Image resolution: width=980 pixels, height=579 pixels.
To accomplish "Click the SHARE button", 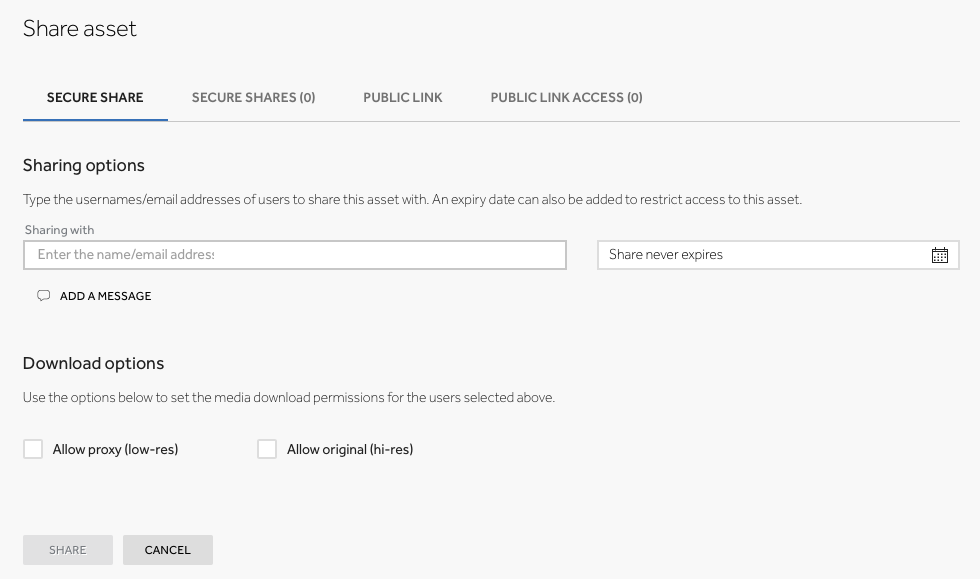I will click(67, 549).
